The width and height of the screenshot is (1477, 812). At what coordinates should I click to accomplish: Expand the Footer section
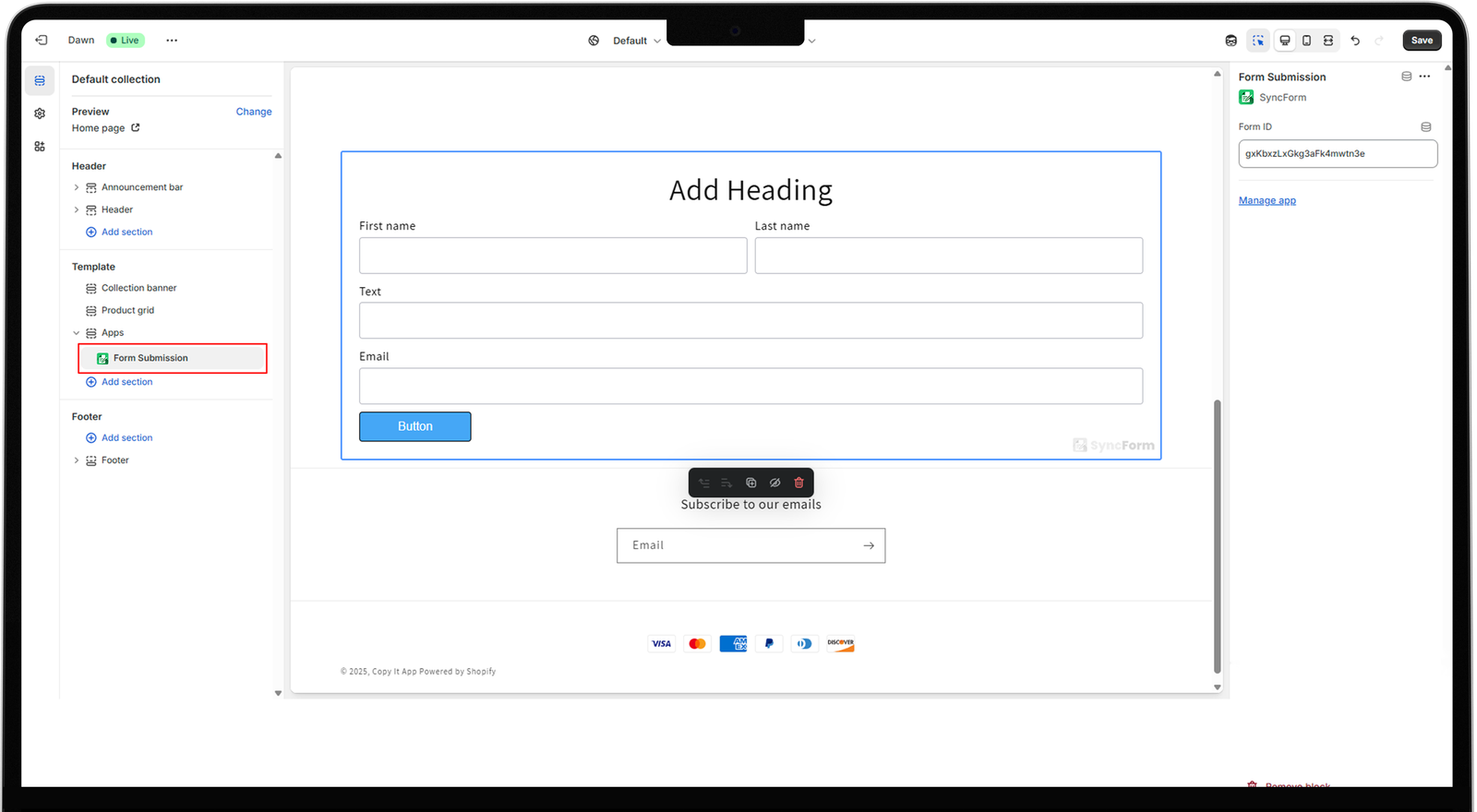[77, 460]
